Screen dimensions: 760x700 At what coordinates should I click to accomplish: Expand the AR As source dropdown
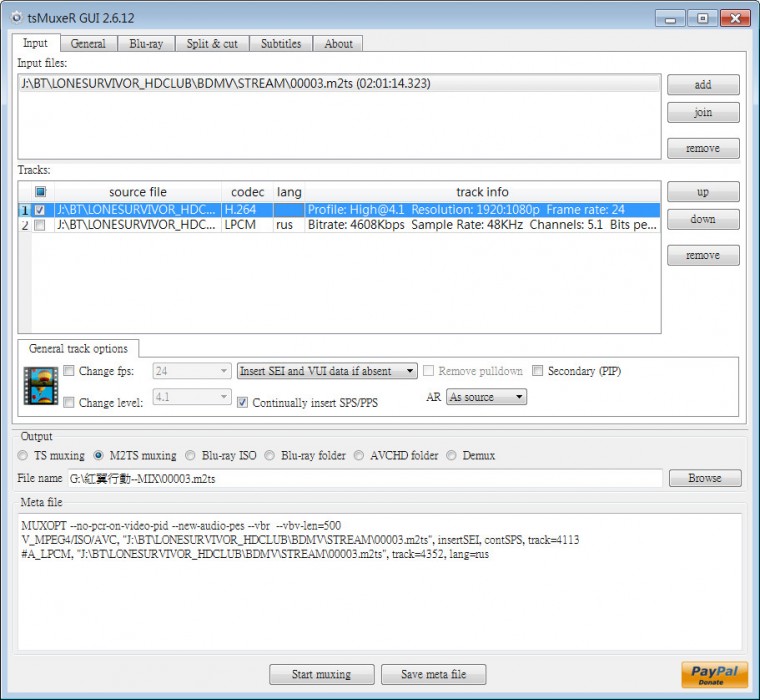(486, 397)
